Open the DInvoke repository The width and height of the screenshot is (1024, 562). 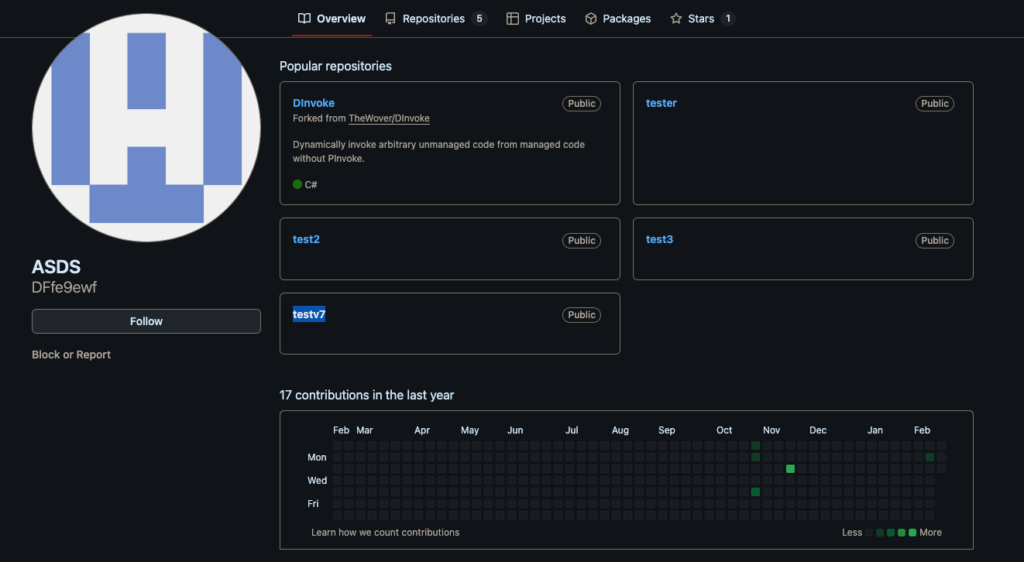tap(313, 103)
